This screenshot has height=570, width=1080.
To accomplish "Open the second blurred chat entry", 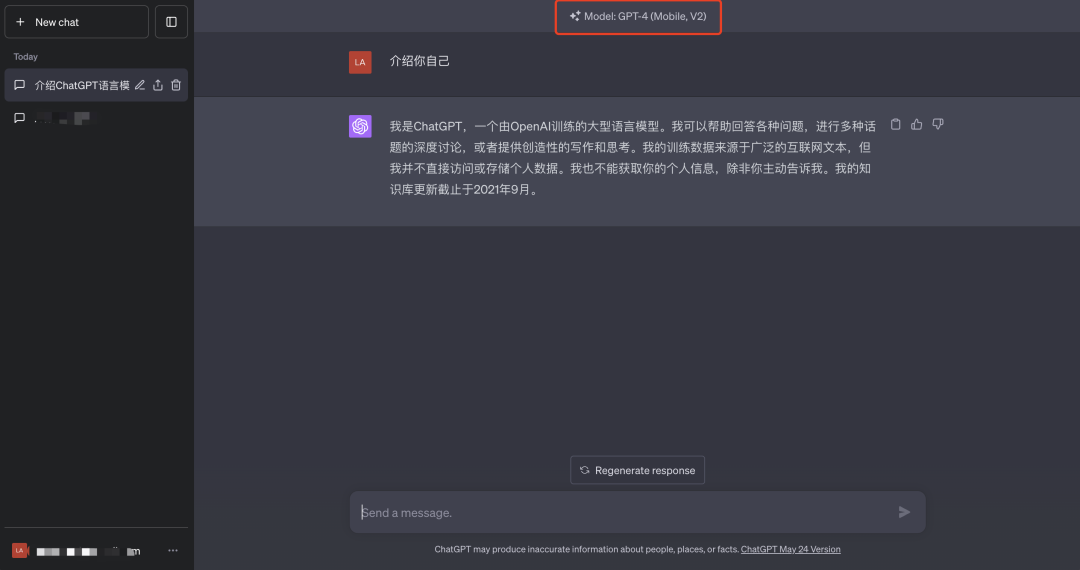I will [96, 118].
